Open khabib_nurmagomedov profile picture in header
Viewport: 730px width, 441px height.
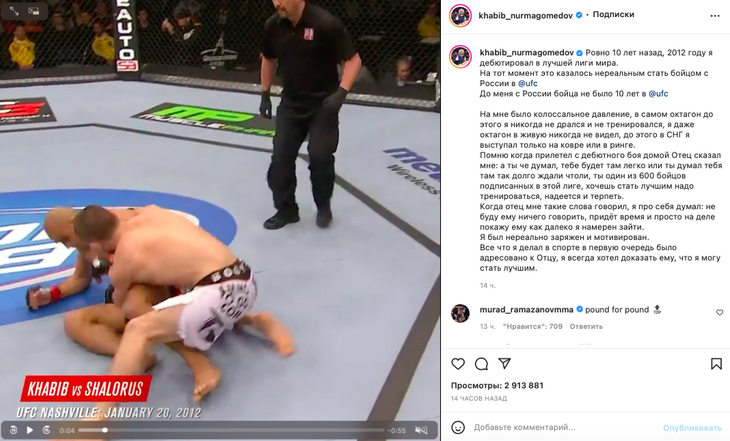[460, 16]
